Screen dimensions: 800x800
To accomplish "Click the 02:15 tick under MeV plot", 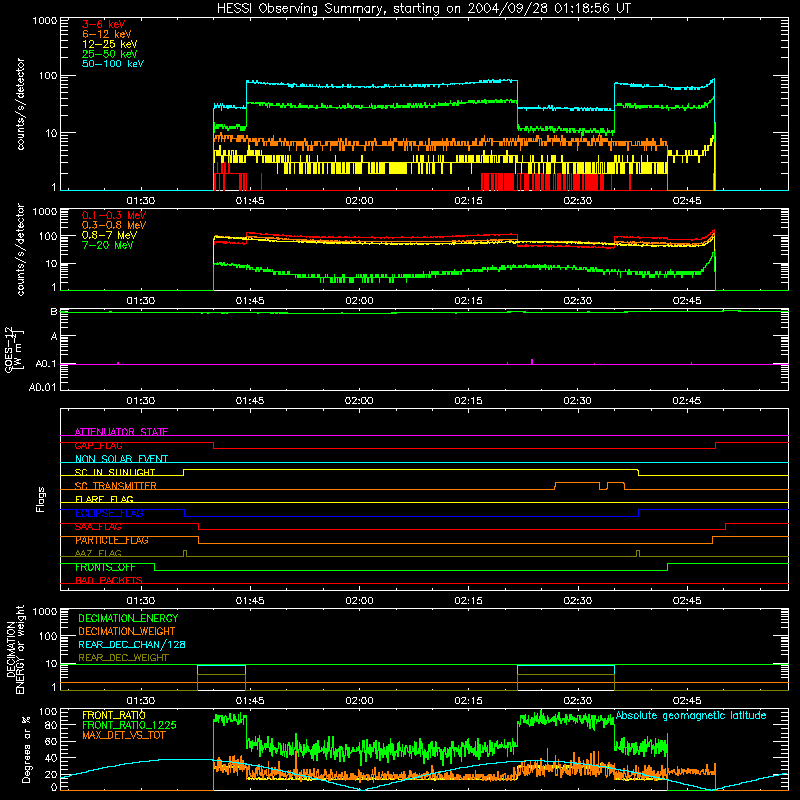I will pos(468,301).
